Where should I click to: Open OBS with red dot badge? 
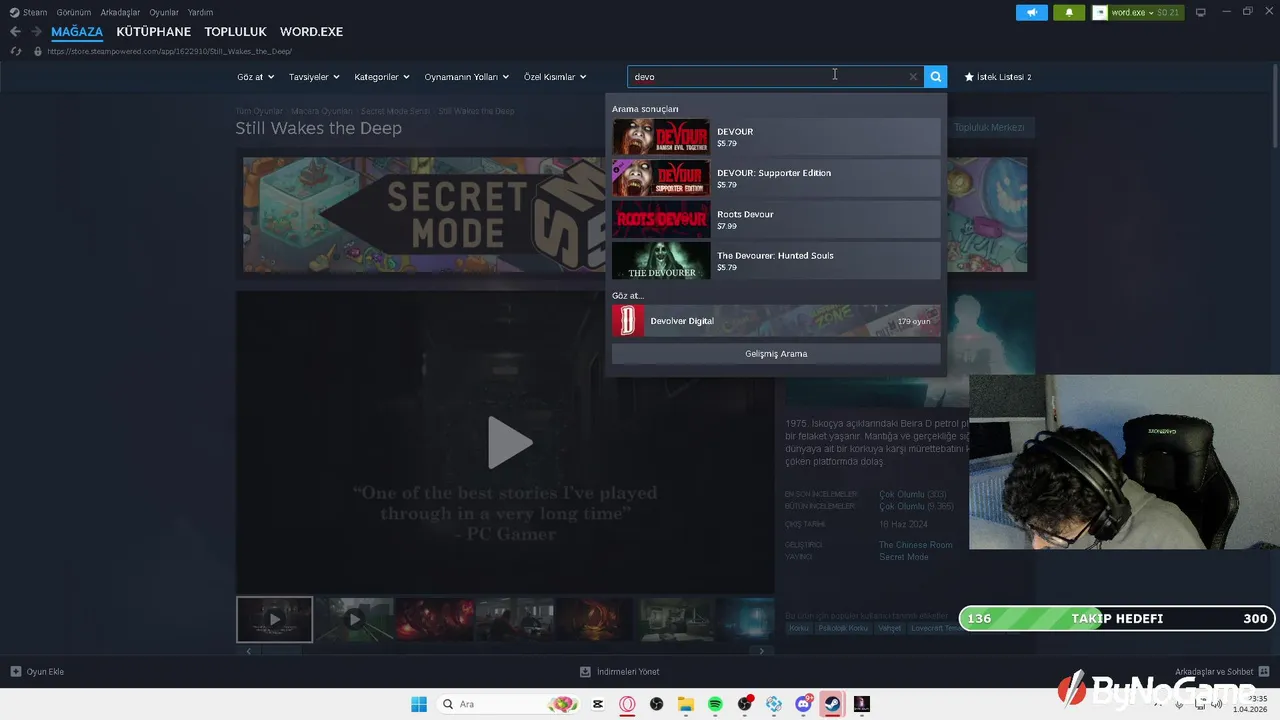pos(745,704)
